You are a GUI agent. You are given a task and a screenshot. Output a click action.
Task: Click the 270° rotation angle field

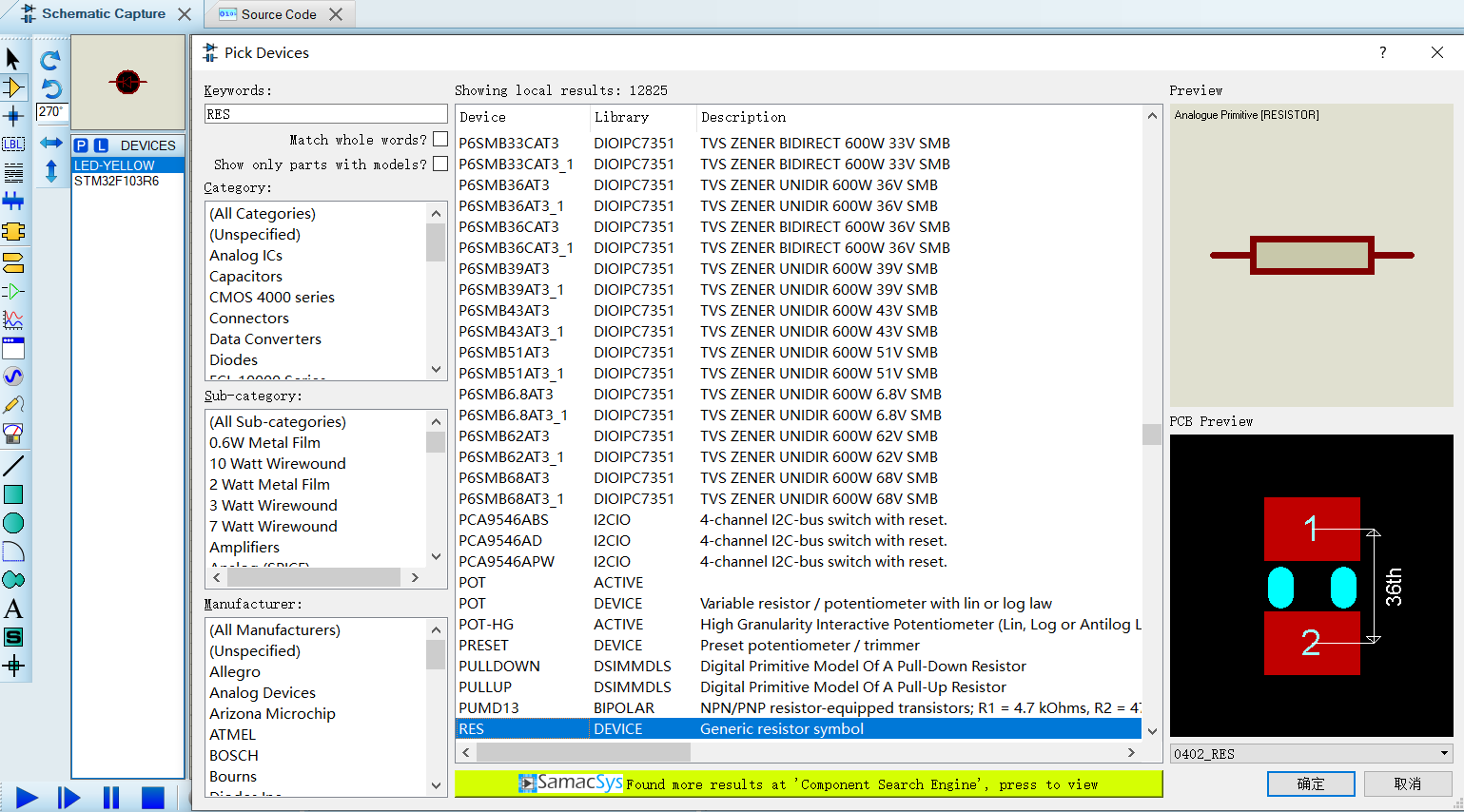[x=51, y=112]
